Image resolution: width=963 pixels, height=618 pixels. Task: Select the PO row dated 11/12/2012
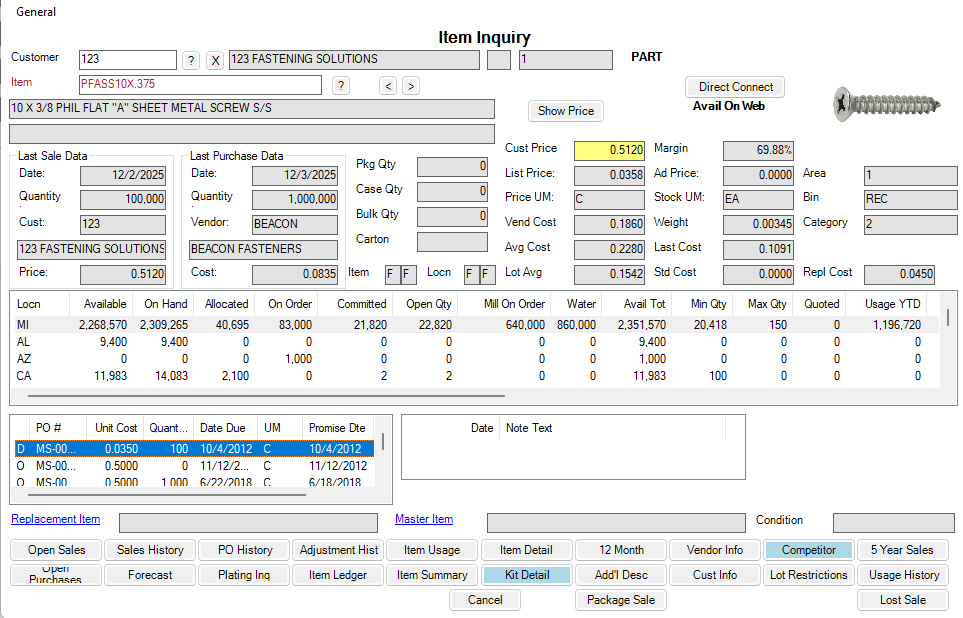click(x=194, y=466)
